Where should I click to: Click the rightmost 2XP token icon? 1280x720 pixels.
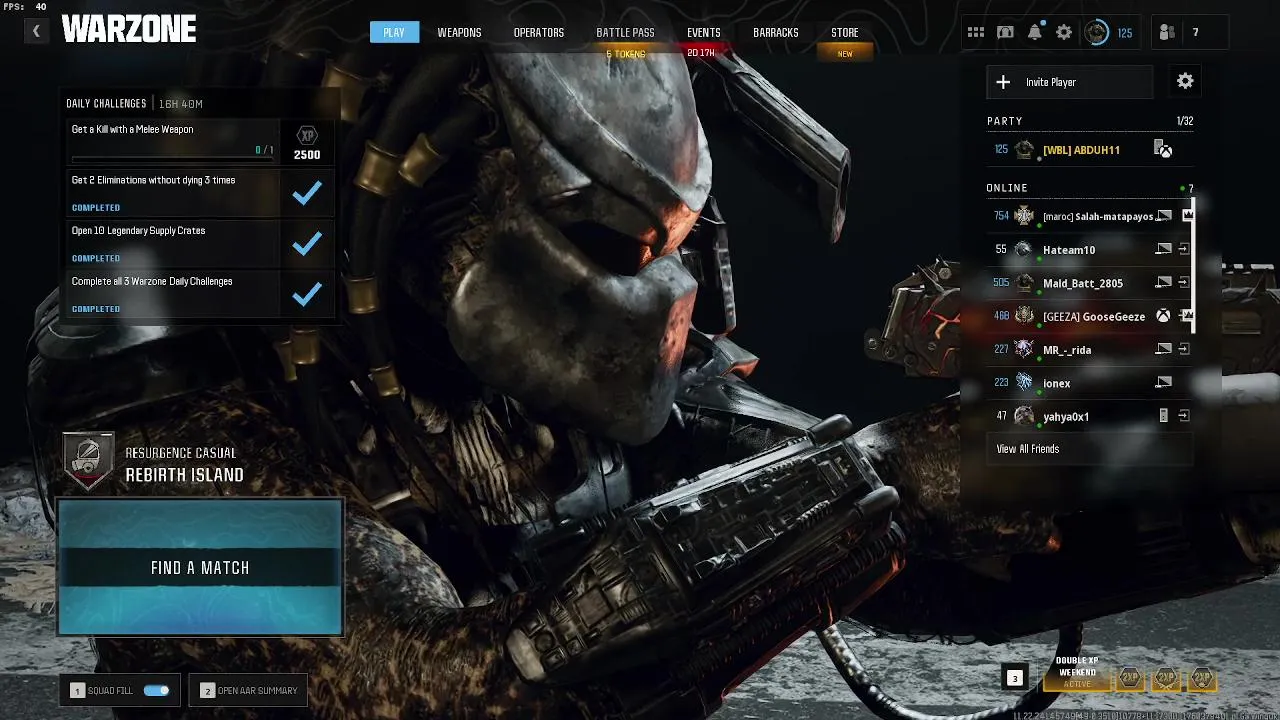[x=1202, y=679]
